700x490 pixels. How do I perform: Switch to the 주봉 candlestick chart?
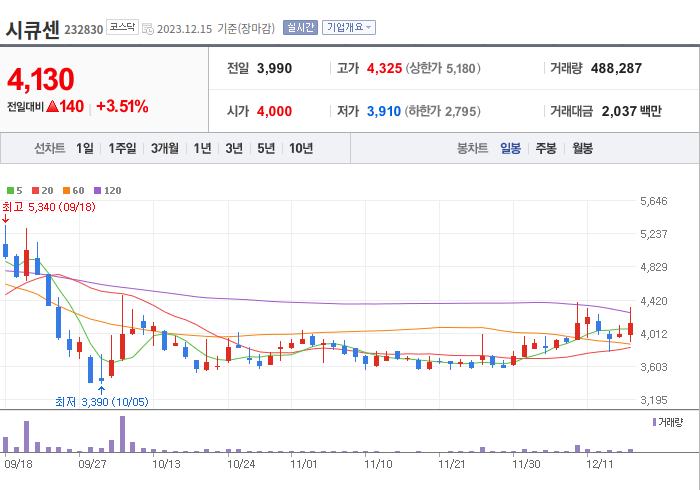click(x=546, y=148)
